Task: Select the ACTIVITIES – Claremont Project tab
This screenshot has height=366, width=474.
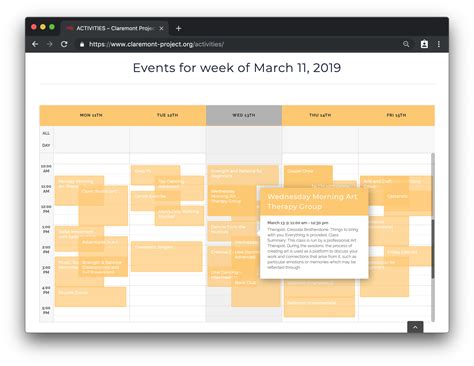Action: point(114,28)
